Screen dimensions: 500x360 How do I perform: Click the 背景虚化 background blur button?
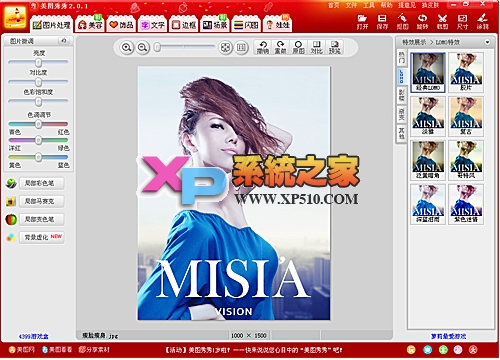pos(42,237)
